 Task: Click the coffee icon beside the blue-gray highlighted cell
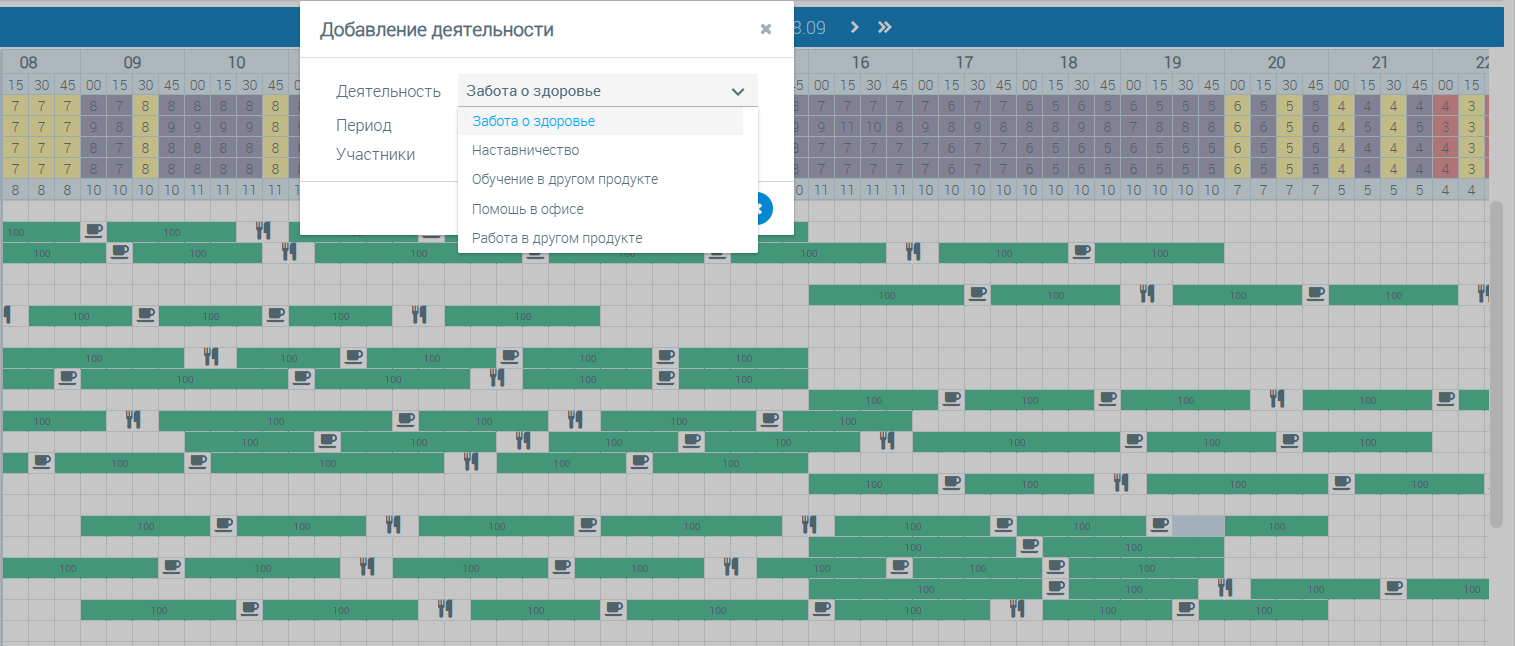click(1159, 525)
